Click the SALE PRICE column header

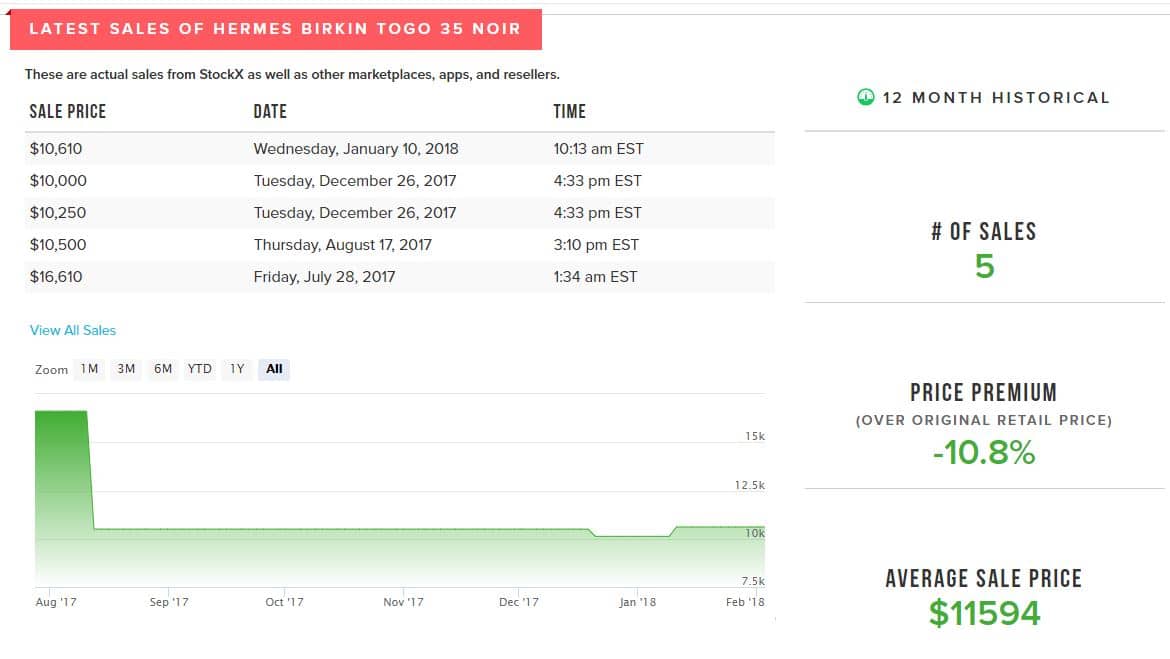point(68,111)
